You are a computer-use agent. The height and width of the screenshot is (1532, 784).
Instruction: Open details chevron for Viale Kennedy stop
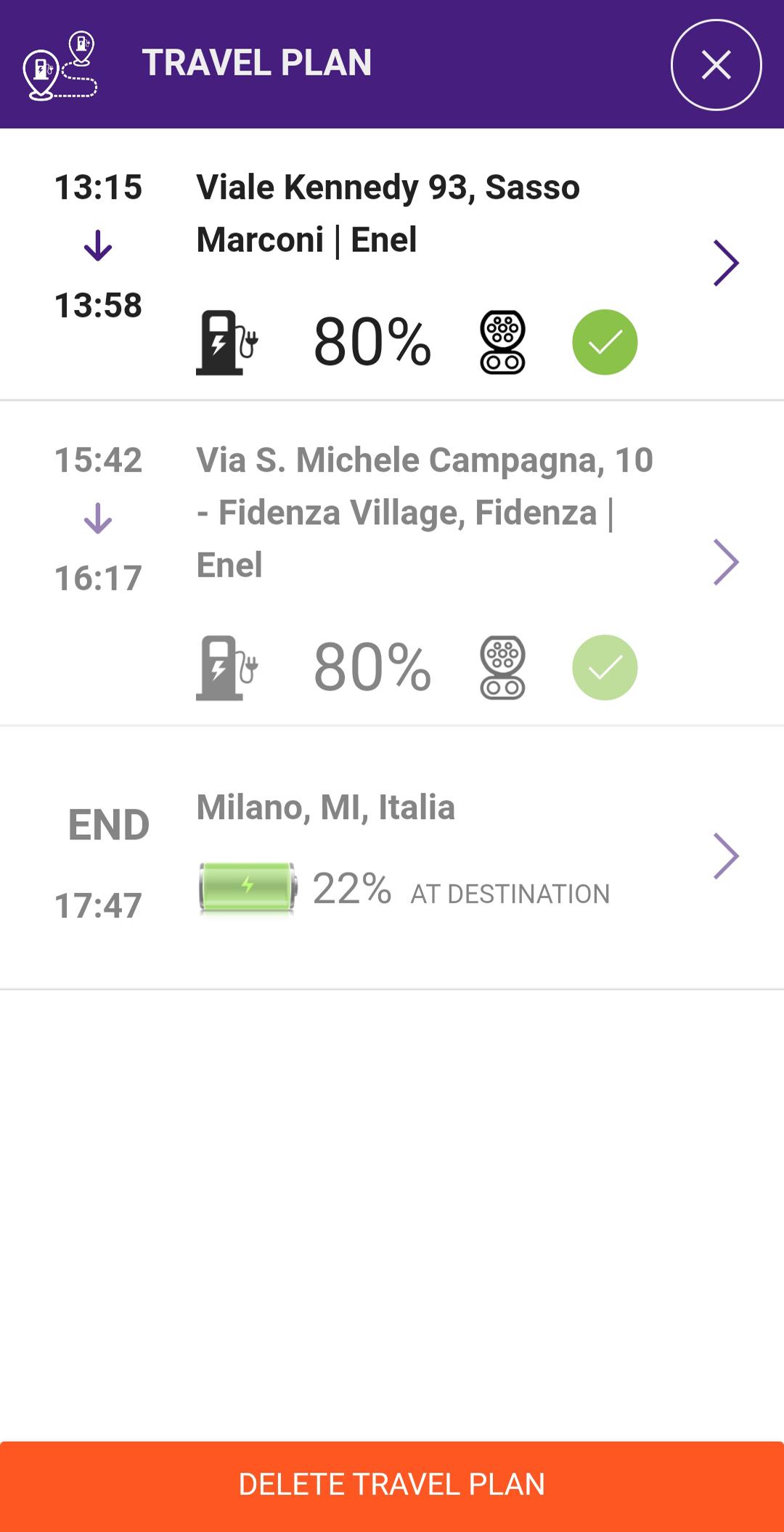pyautogui.click(x=726, y=263)
